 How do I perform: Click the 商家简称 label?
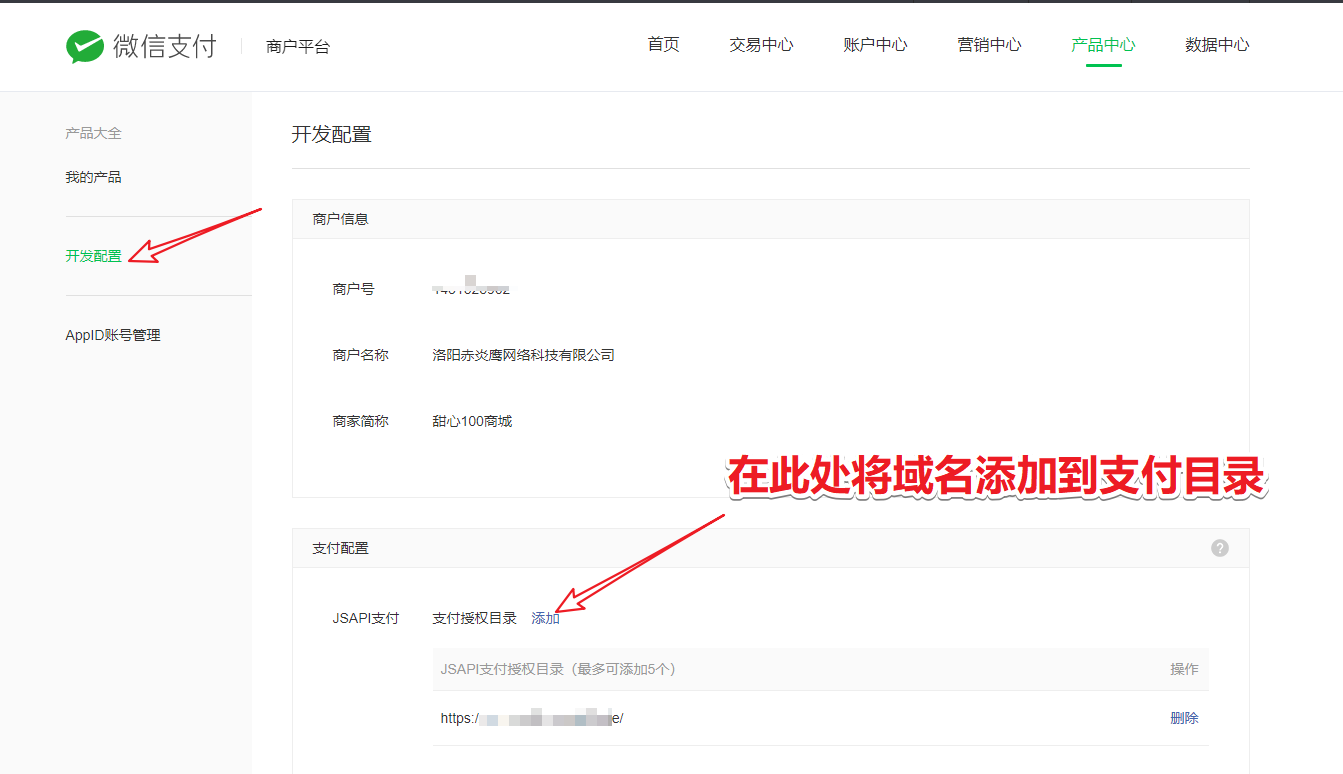pos(361,421)
